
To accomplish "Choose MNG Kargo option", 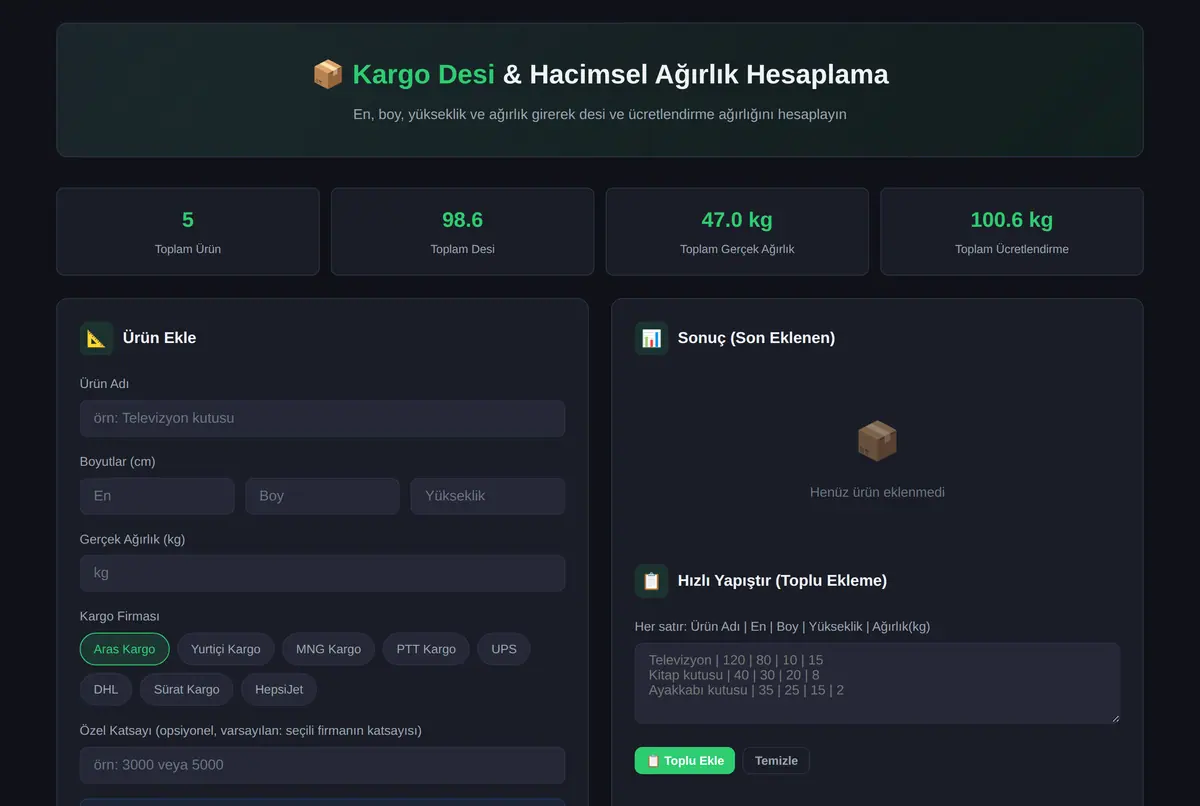I will [329, 649].
